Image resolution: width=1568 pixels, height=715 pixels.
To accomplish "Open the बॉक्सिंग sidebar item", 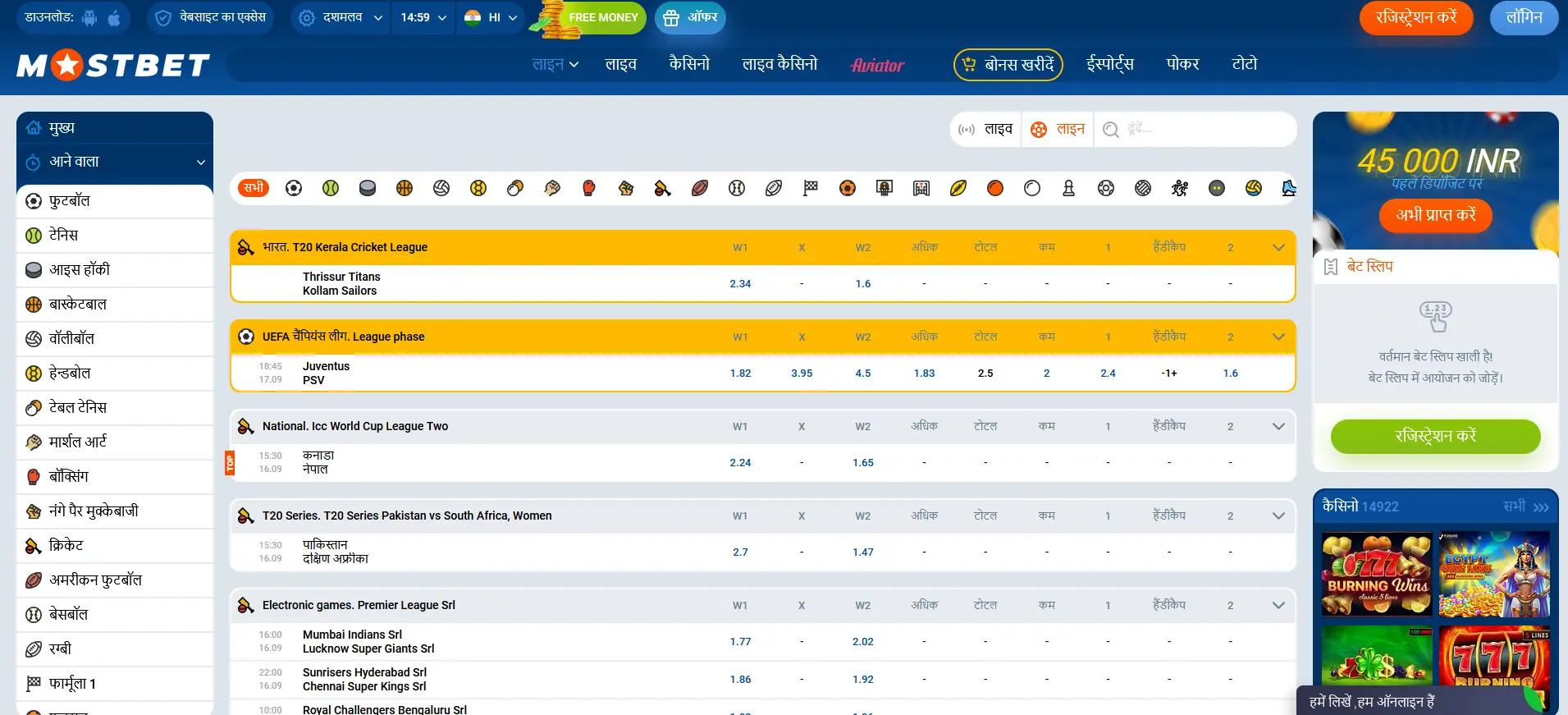I will coord(115,477).
